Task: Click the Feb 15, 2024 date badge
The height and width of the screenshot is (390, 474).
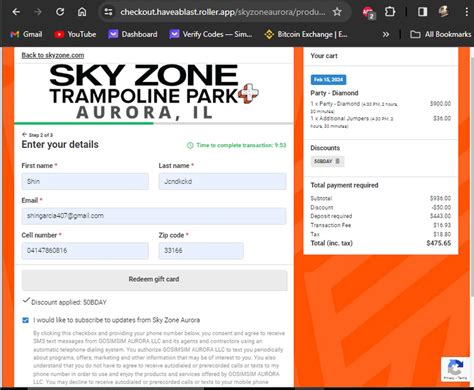Action: tap(328, 80)
